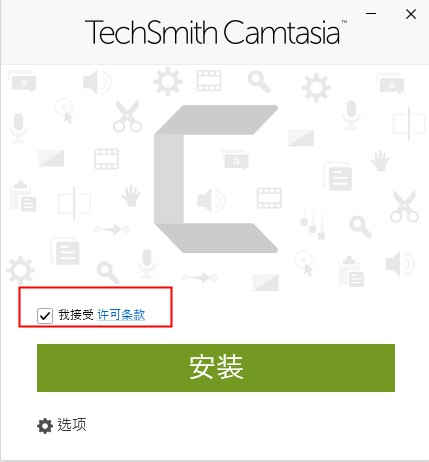Click the microphone icon below the C logo
429x462 pixels.
click(147, 263)
